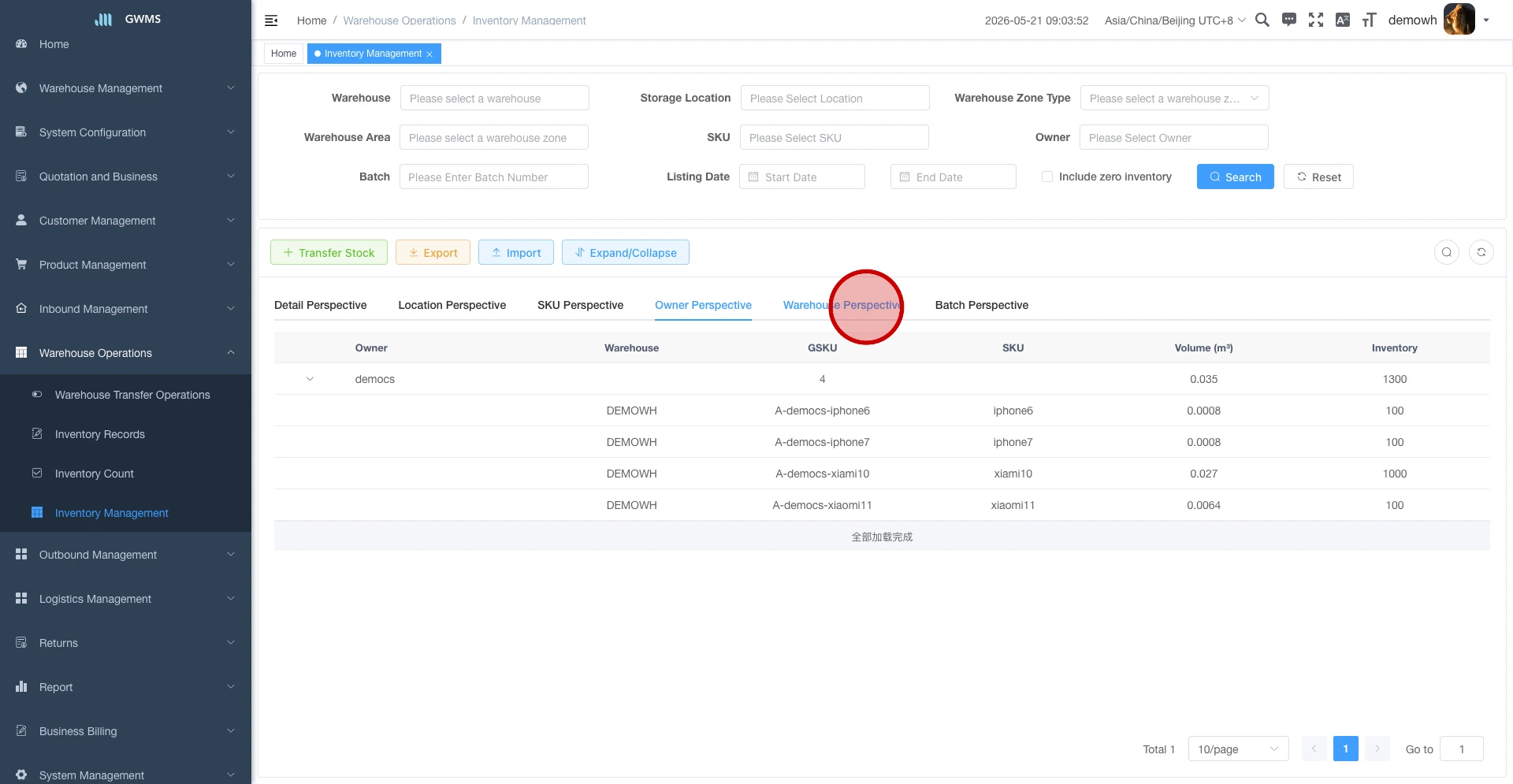This screenshot has width=1513, height=784.
Task: Open the Warehouse Zone Type dropdown
Action: click(1174, 98)
